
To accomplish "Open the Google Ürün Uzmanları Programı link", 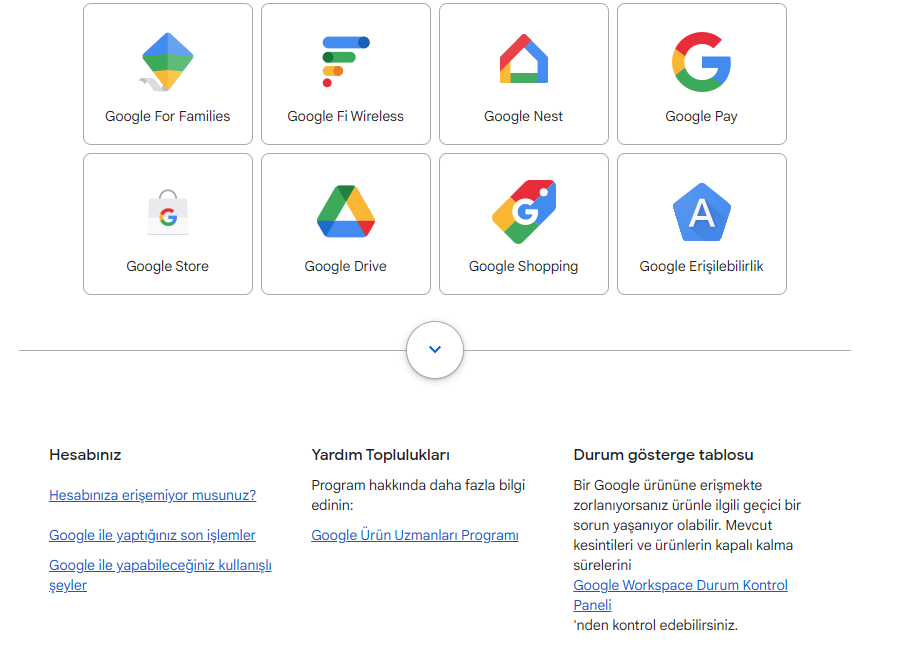I will pyautogui.click(x=415, y=535).
